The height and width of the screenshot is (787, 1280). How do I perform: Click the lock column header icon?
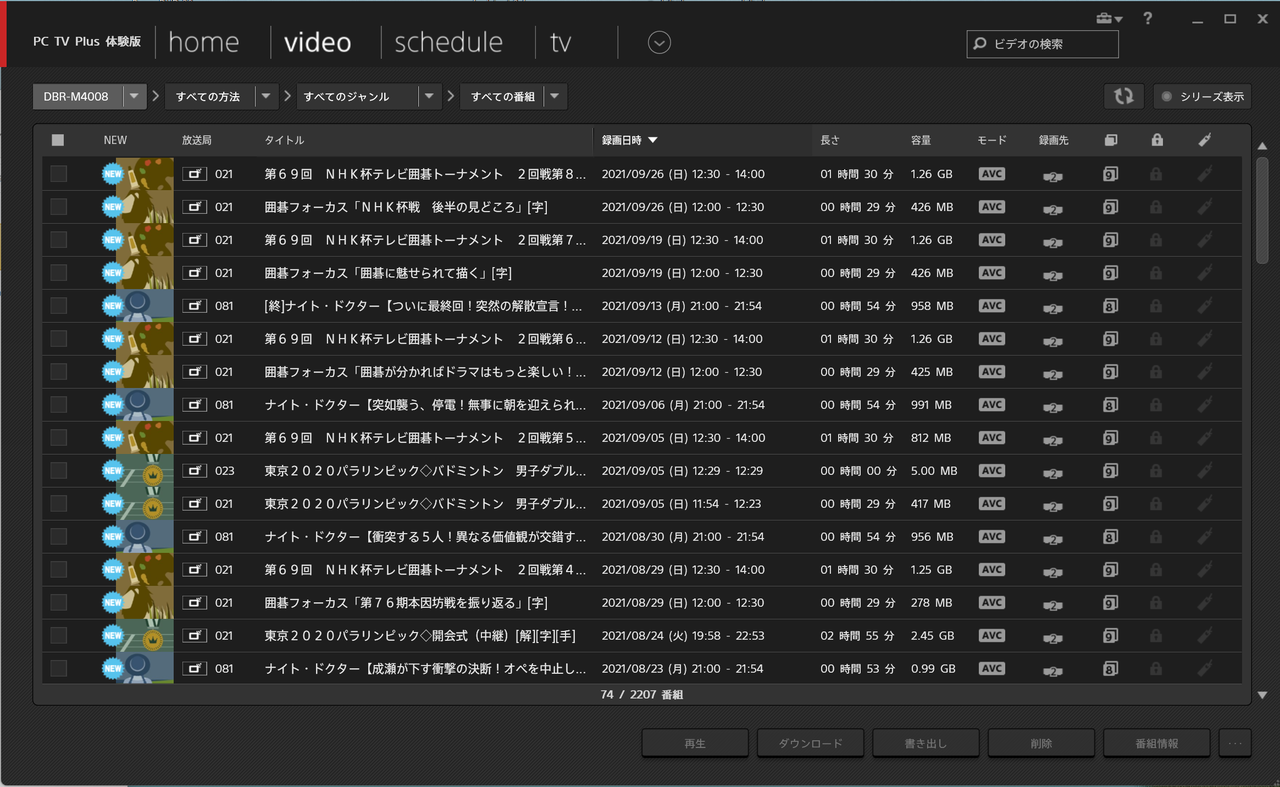coord(1155,140)
